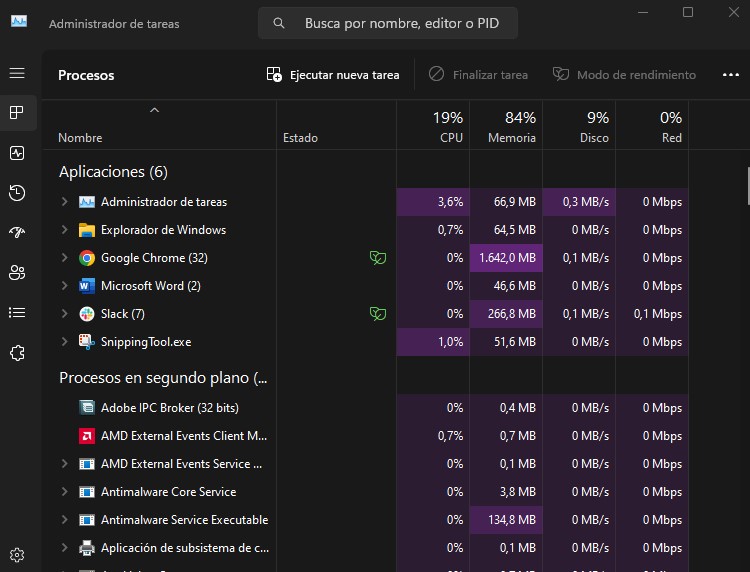Screen dimensions: 750x572
Task: Click the 0,3 MB/s disk cell
Action: [579, 202]
